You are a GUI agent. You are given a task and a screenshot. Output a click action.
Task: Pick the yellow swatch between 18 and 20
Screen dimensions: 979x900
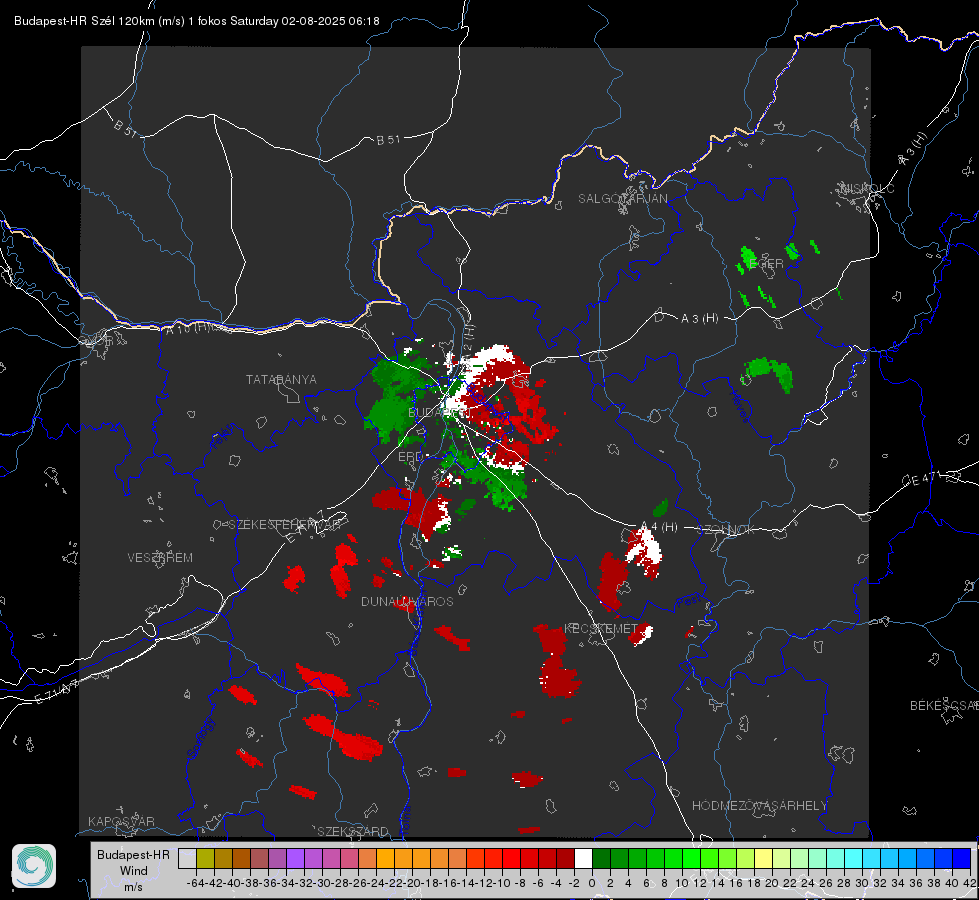pyautogui.click(x=763, y=859)
